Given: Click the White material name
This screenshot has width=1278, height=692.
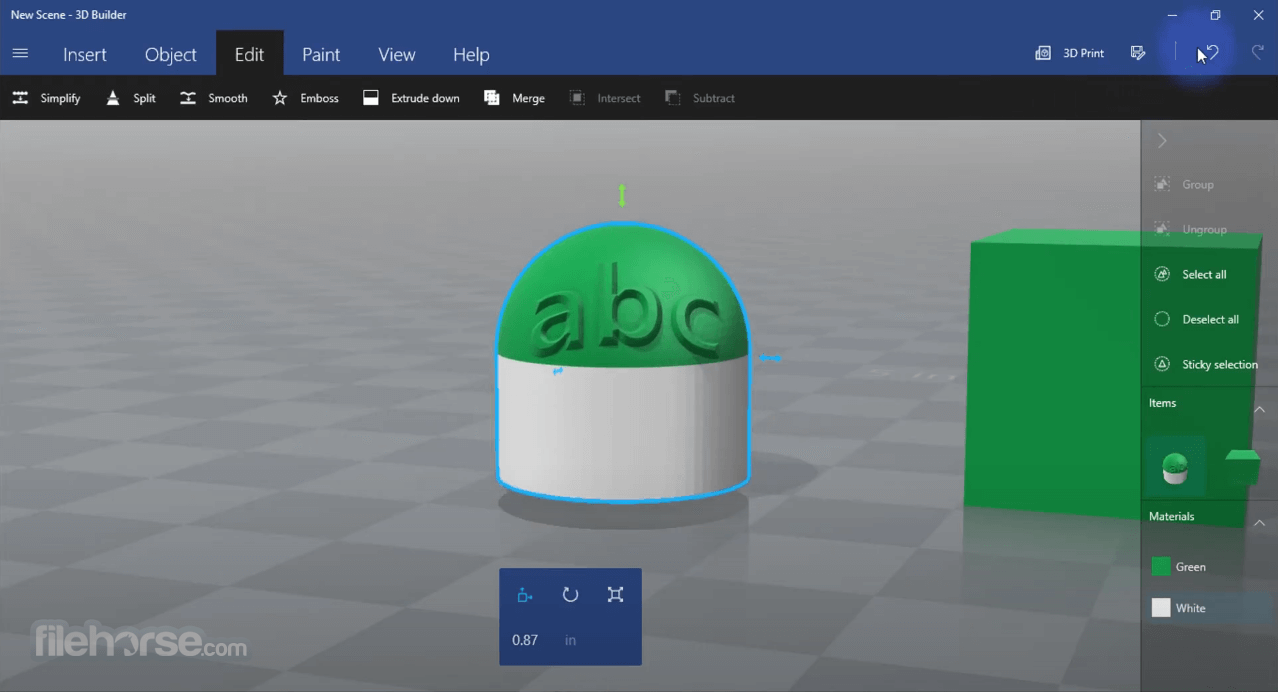Looking at the screenshot, I should click(x=1190, y=608).
